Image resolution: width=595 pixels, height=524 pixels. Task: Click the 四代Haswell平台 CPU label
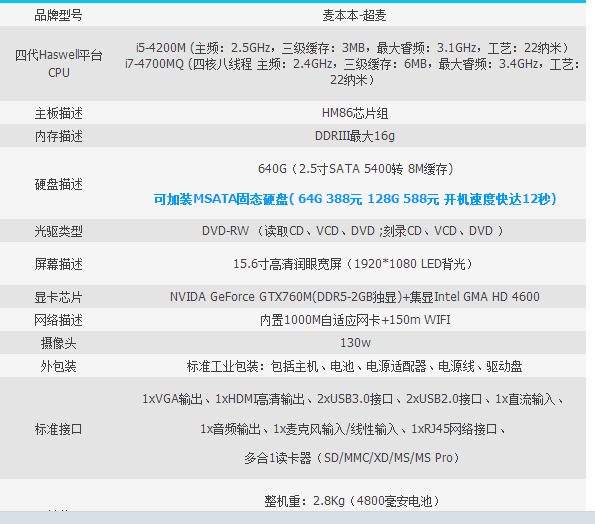58,63
